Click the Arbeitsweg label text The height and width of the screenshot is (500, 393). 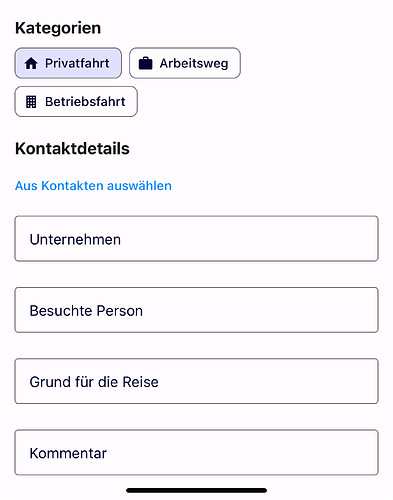194,63
